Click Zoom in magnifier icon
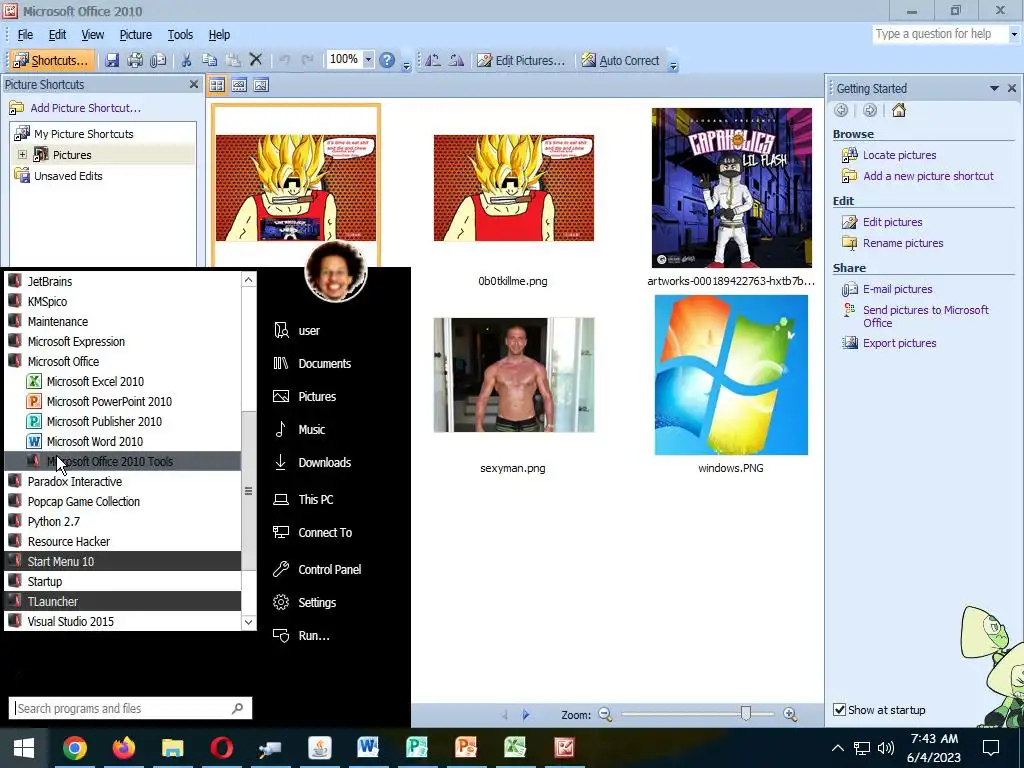The image size is (1024, 768). pos(790,714)
